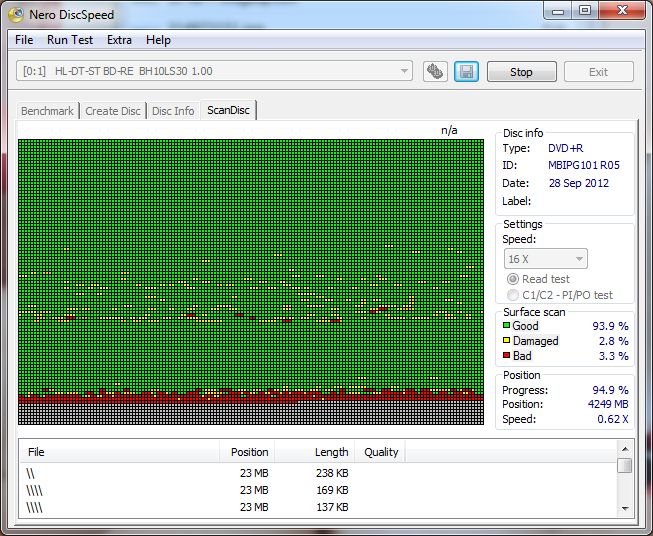653x536 pixels.
Task: Minimize the Nero DiscSpeed window
Action: point(558,10)
